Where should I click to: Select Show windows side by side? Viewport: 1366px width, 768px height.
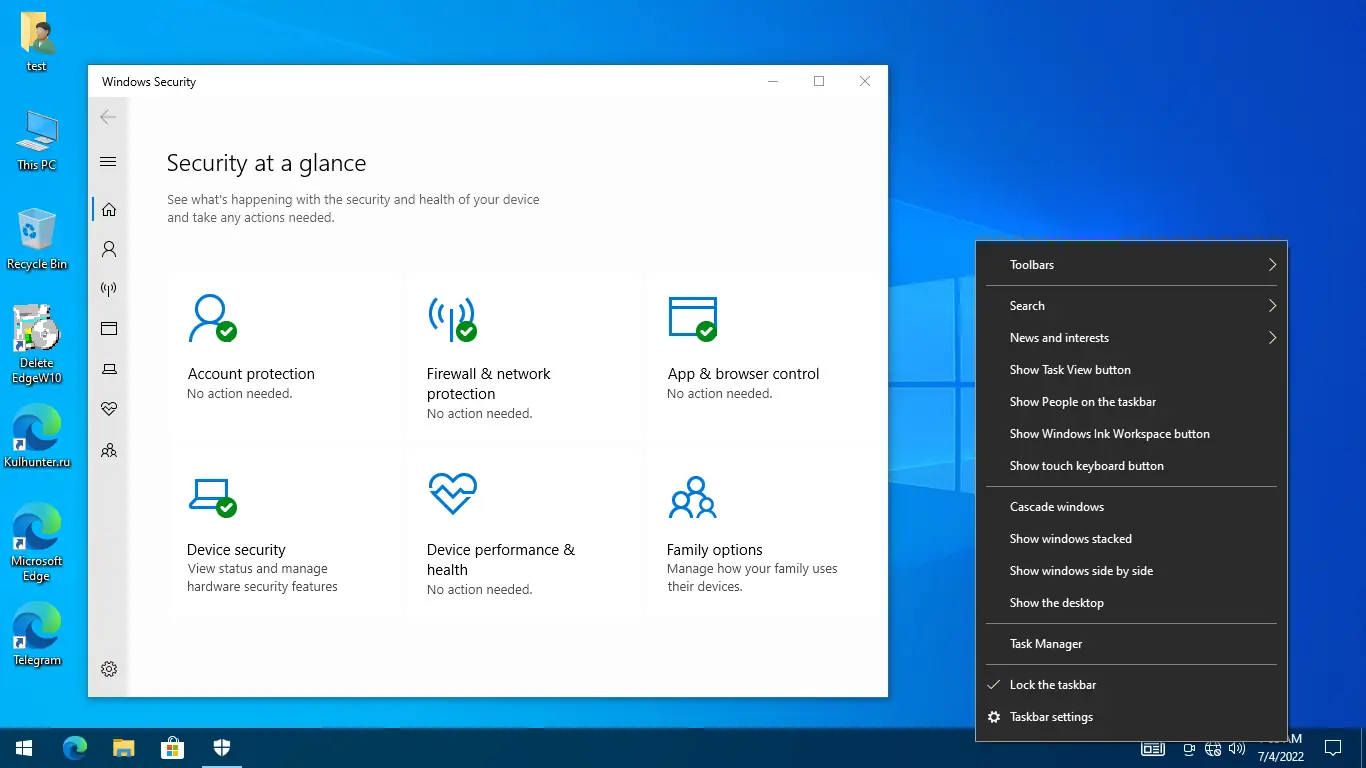pos(1131,571)
